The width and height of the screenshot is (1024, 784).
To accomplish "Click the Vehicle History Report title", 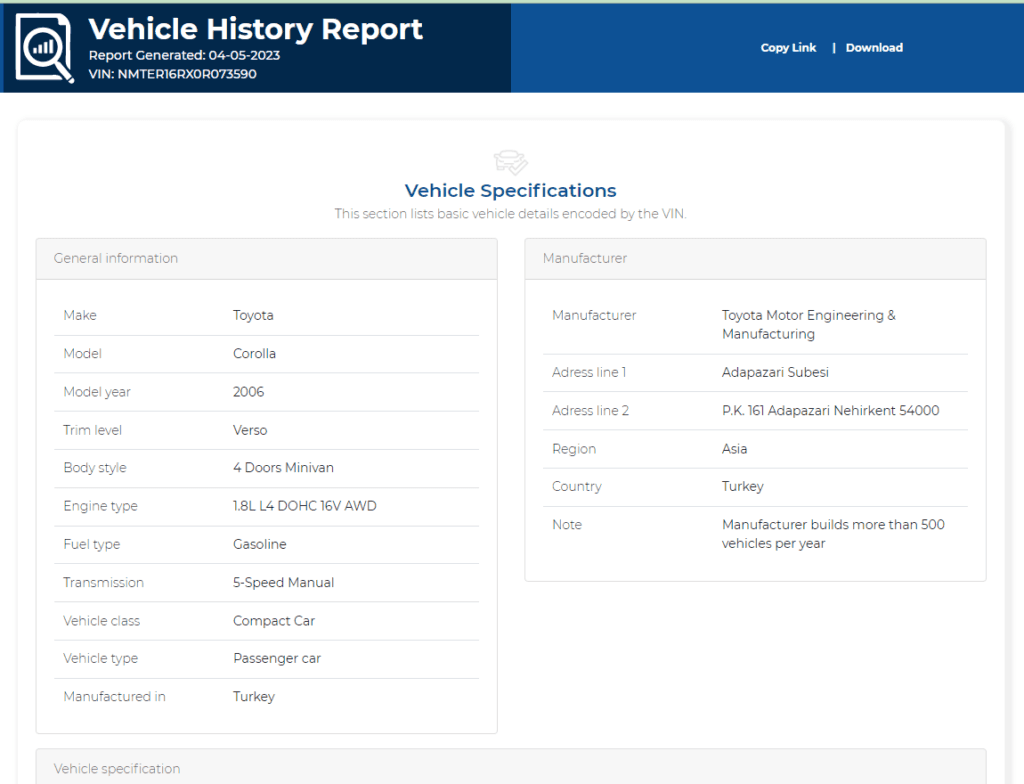I will coord(255,29).
